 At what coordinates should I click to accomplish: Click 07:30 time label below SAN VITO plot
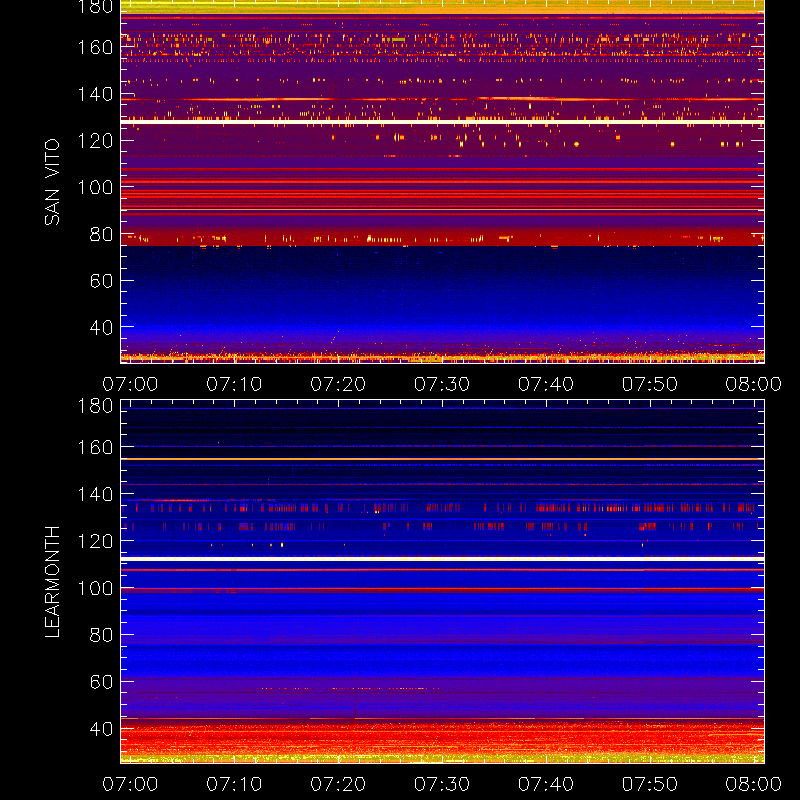[442, 384]
